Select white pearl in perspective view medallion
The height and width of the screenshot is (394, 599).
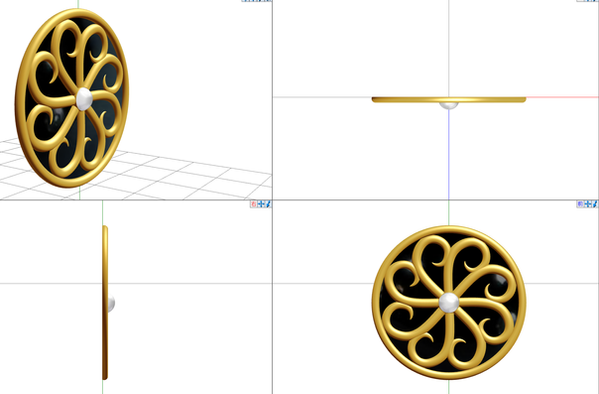tap(84, 99)
